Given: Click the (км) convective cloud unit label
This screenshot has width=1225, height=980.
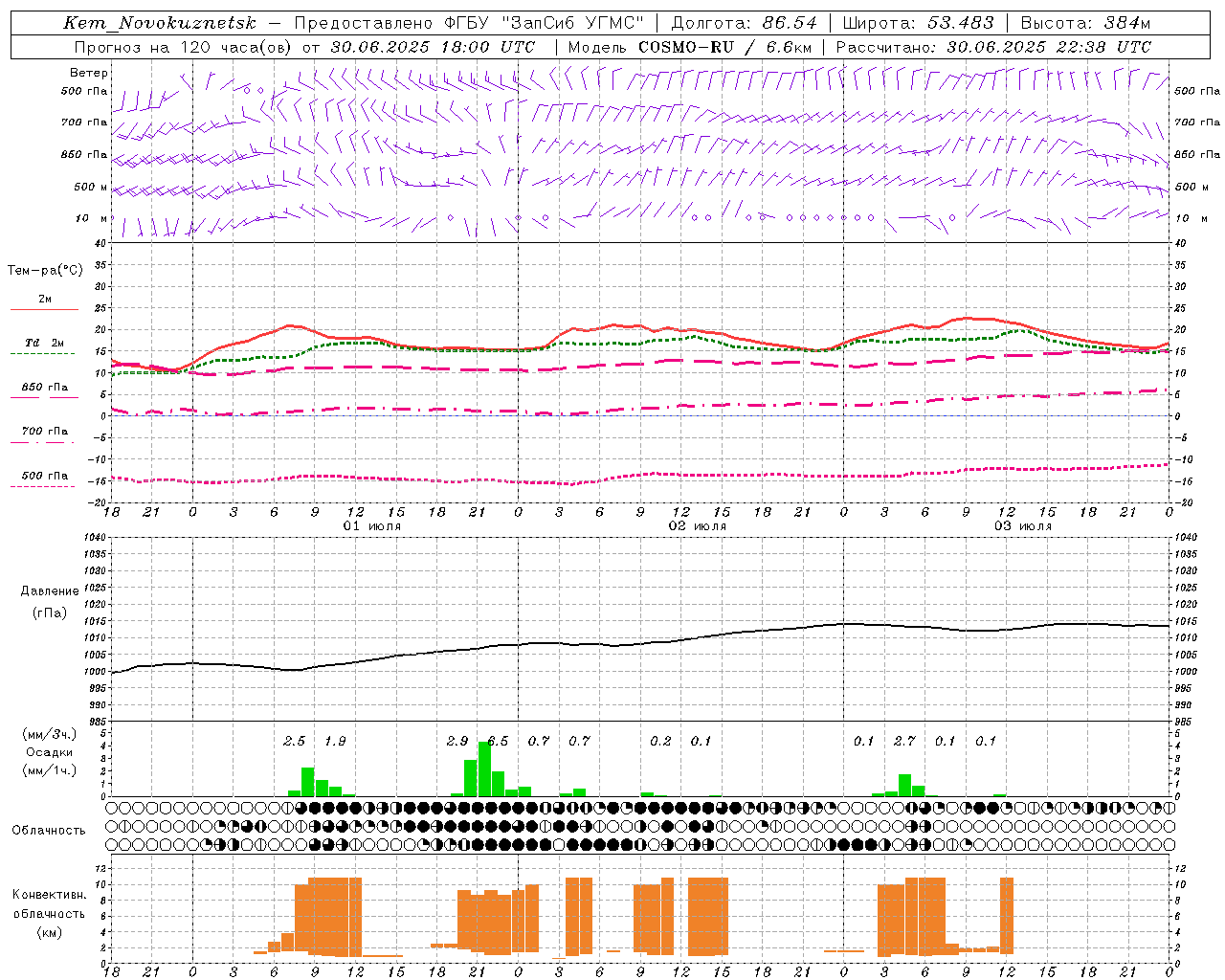Looking at the screenshot, I should pos(49,931).
